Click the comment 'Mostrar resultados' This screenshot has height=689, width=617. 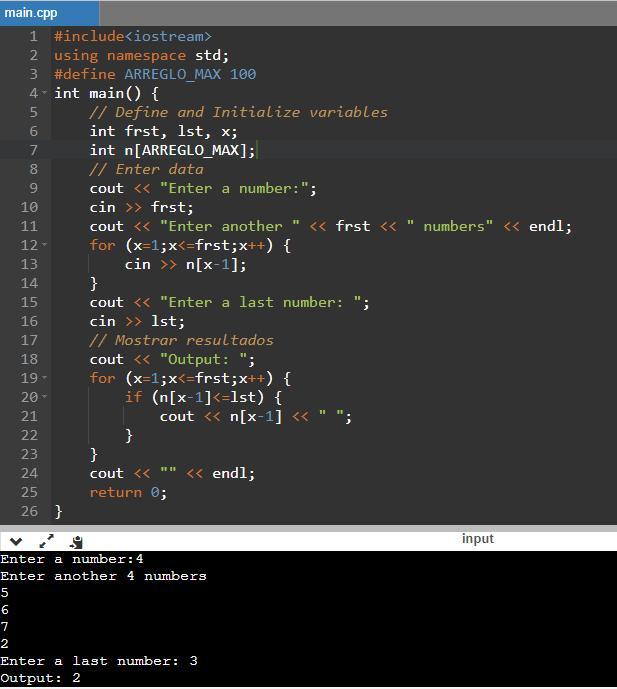[x=194, y=340]
